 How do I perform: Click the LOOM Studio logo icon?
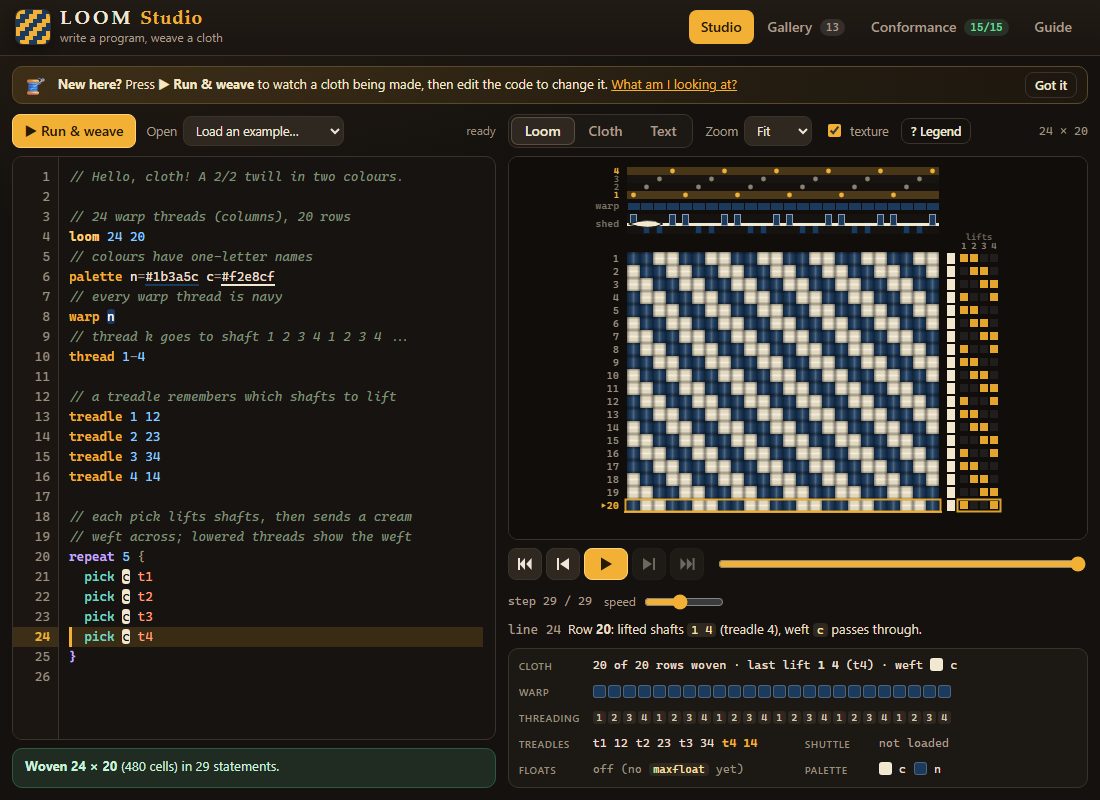pos(32,27)
